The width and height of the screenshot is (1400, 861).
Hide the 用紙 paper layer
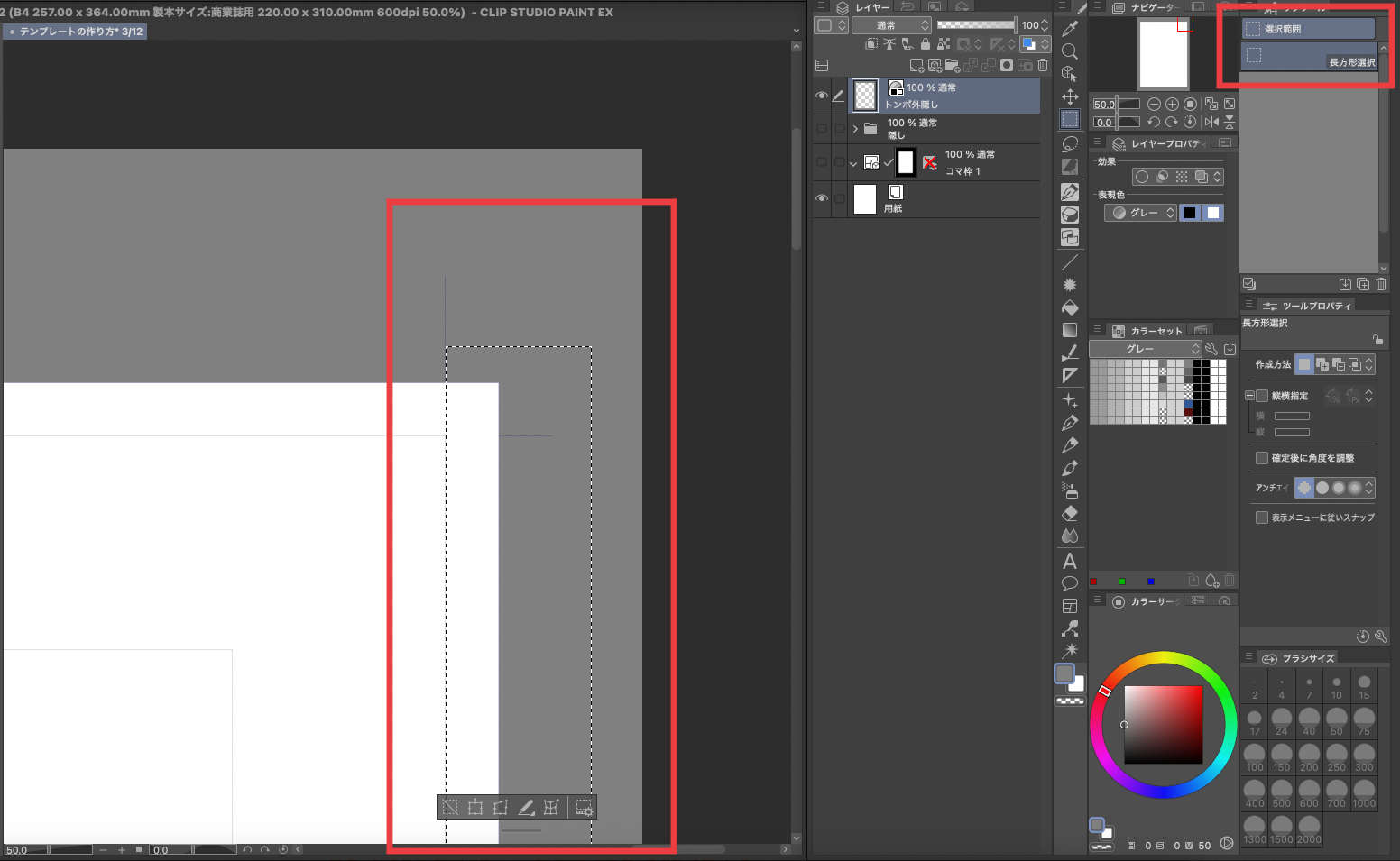pyautogui.click(x=822, y=198)
